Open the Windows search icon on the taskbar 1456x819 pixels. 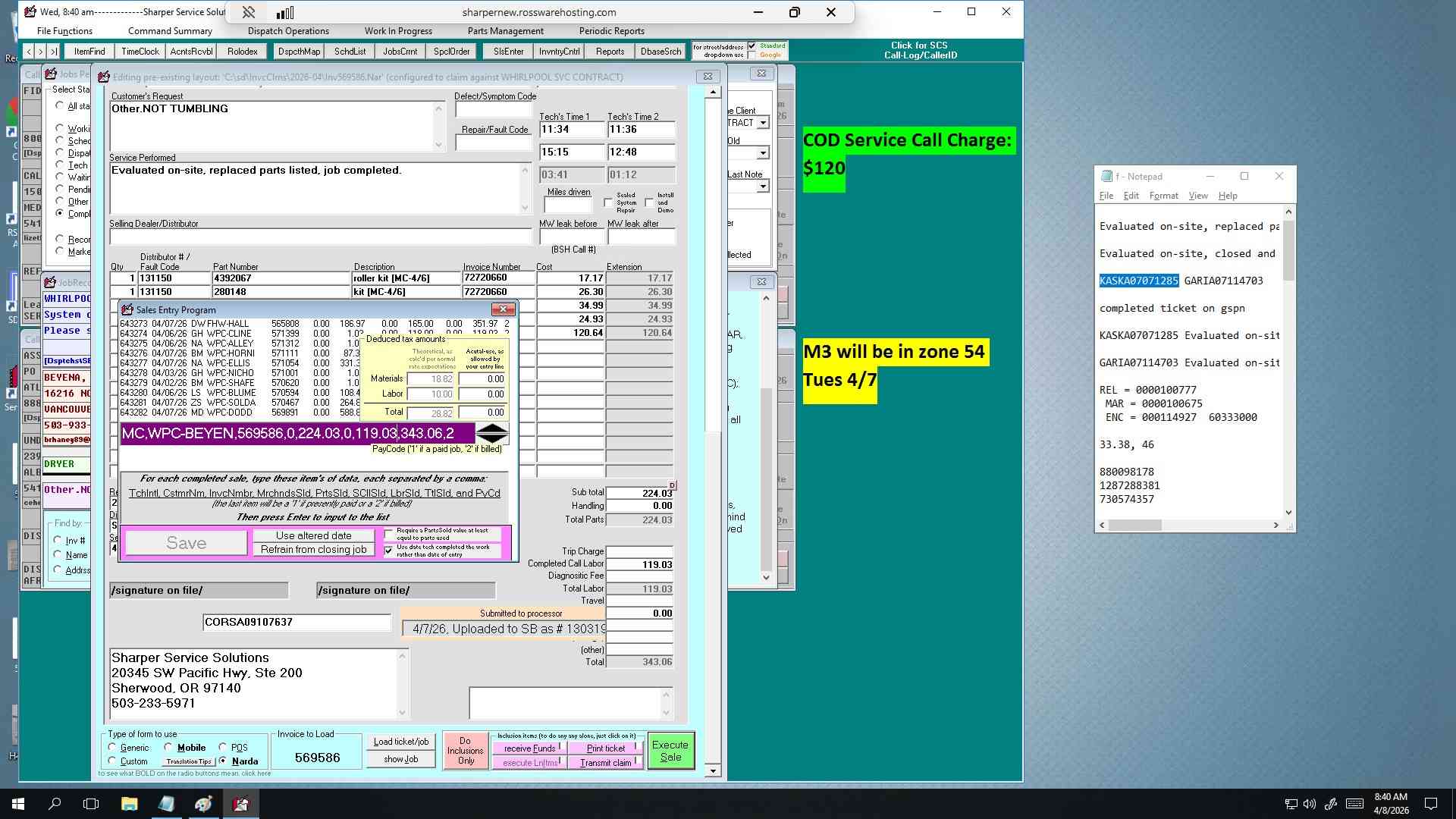click(x=55, y=803)
